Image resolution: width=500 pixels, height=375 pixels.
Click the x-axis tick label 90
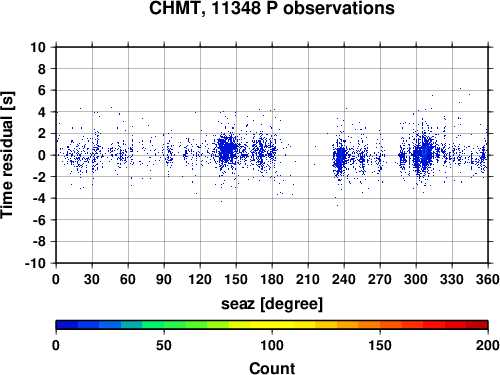point(164,279)
